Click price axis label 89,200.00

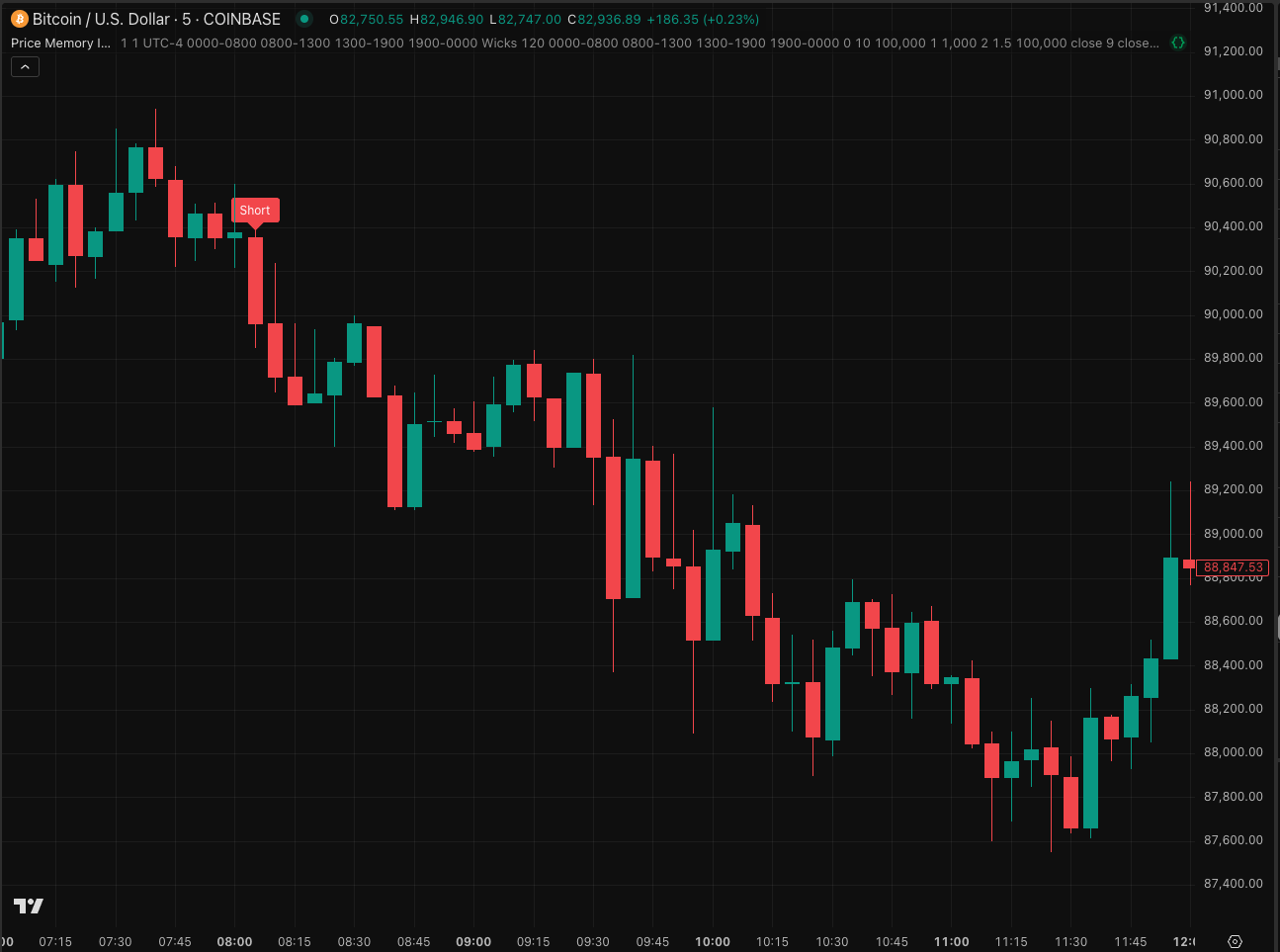1233,489
